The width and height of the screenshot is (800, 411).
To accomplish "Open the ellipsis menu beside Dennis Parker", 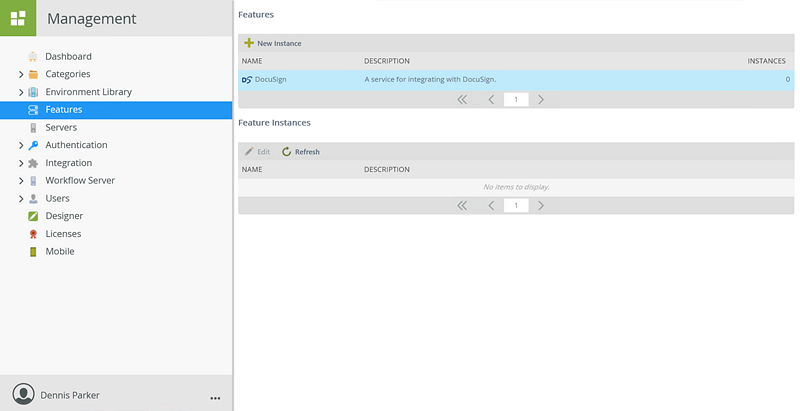I will pyautogui.click(x=215, y=398).
